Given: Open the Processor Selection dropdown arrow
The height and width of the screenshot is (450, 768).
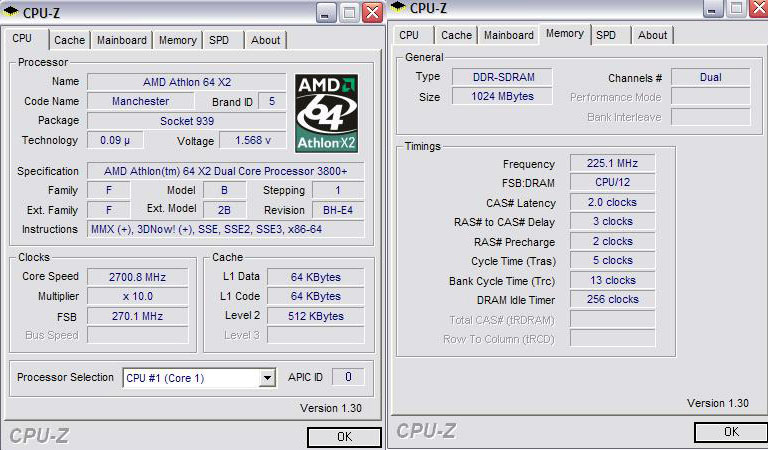Looking at the screenshot, I should [x=267, y=378].
